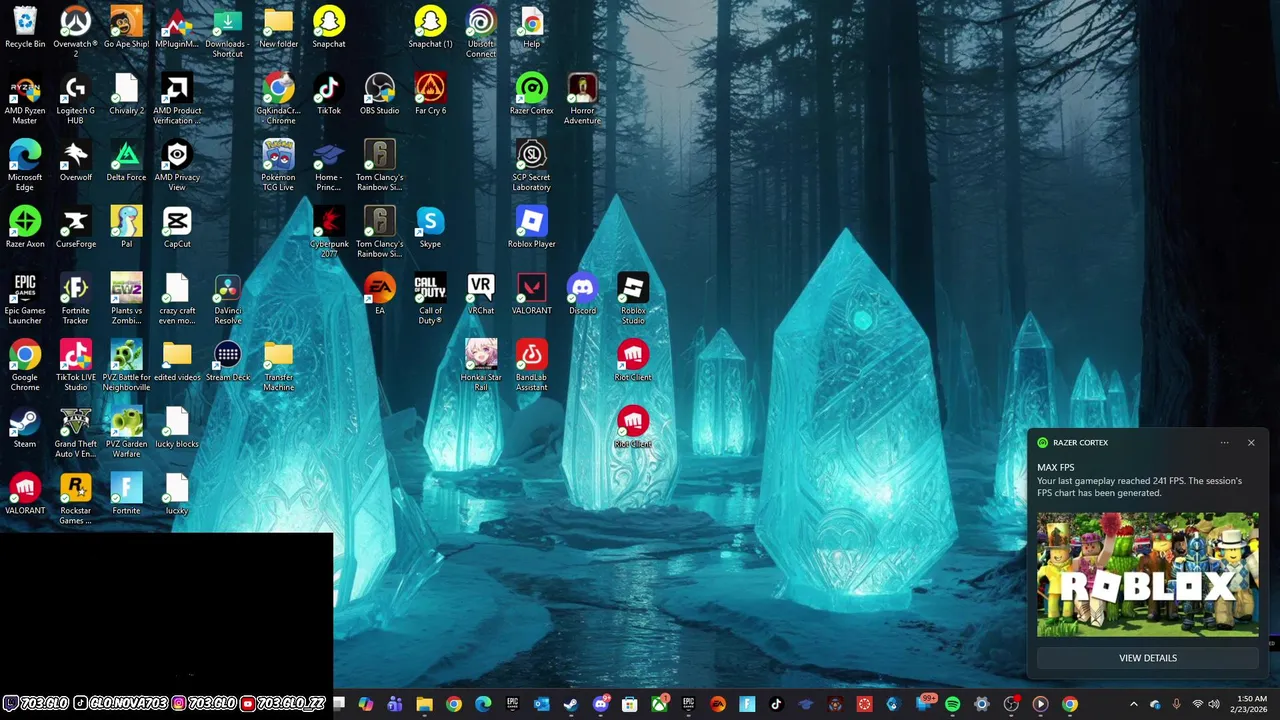Launch CurseForge from the desktop

tap(75, 227)
